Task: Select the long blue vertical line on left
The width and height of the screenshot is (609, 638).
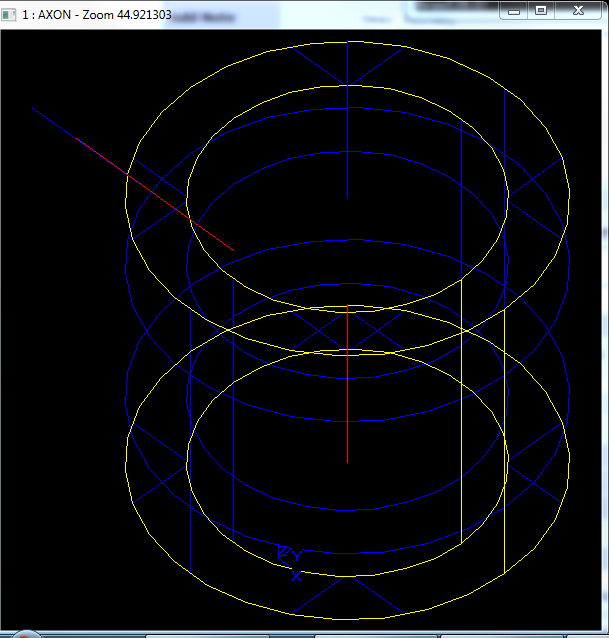Action: (190, 450)
